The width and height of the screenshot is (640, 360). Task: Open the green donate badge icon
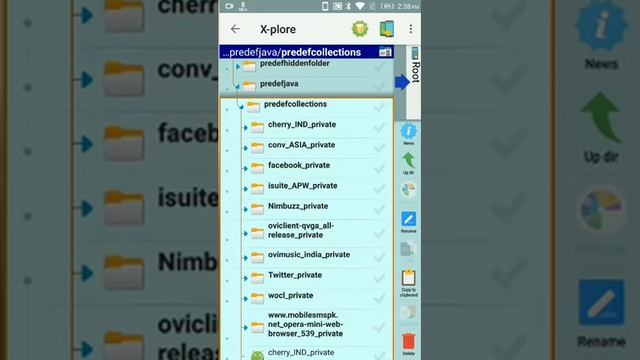360,29
